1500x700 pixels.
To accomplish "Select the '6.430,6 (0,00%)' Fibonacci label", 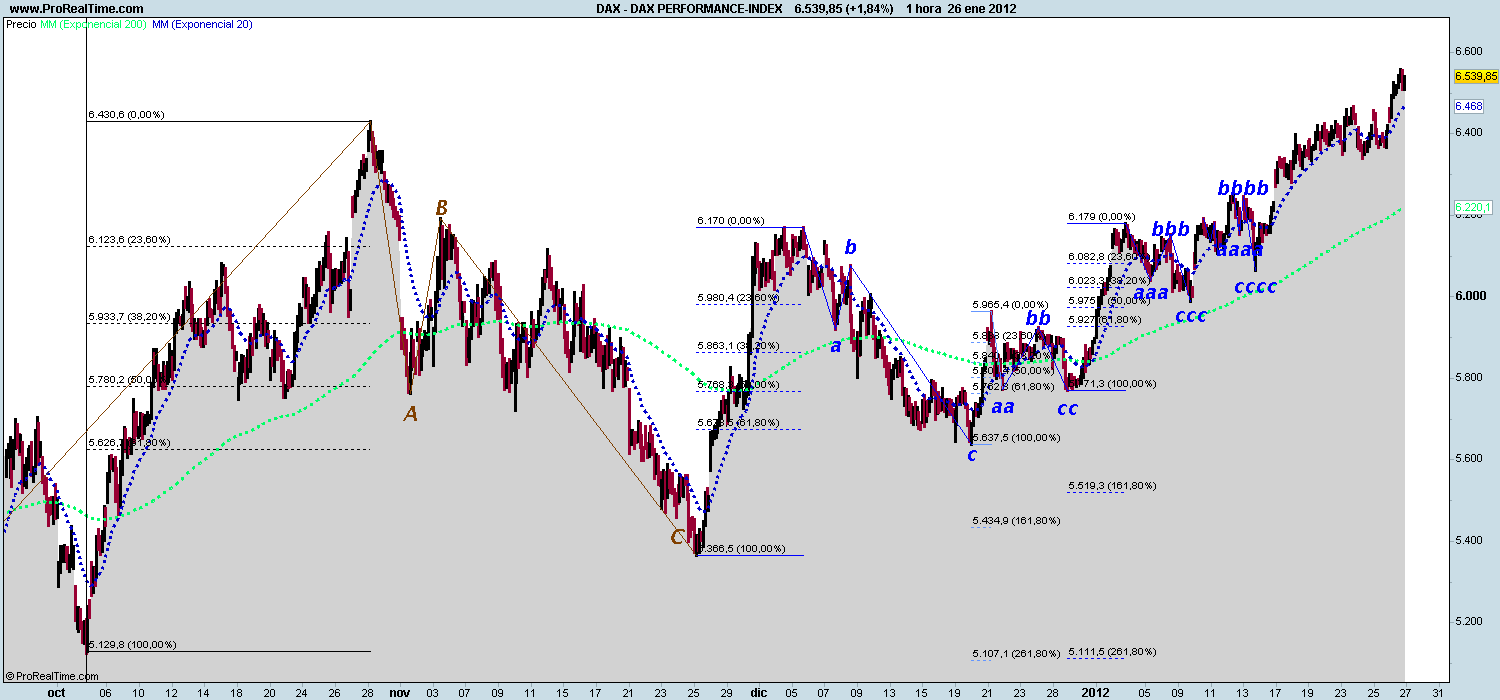I will [x=126, y=115].
